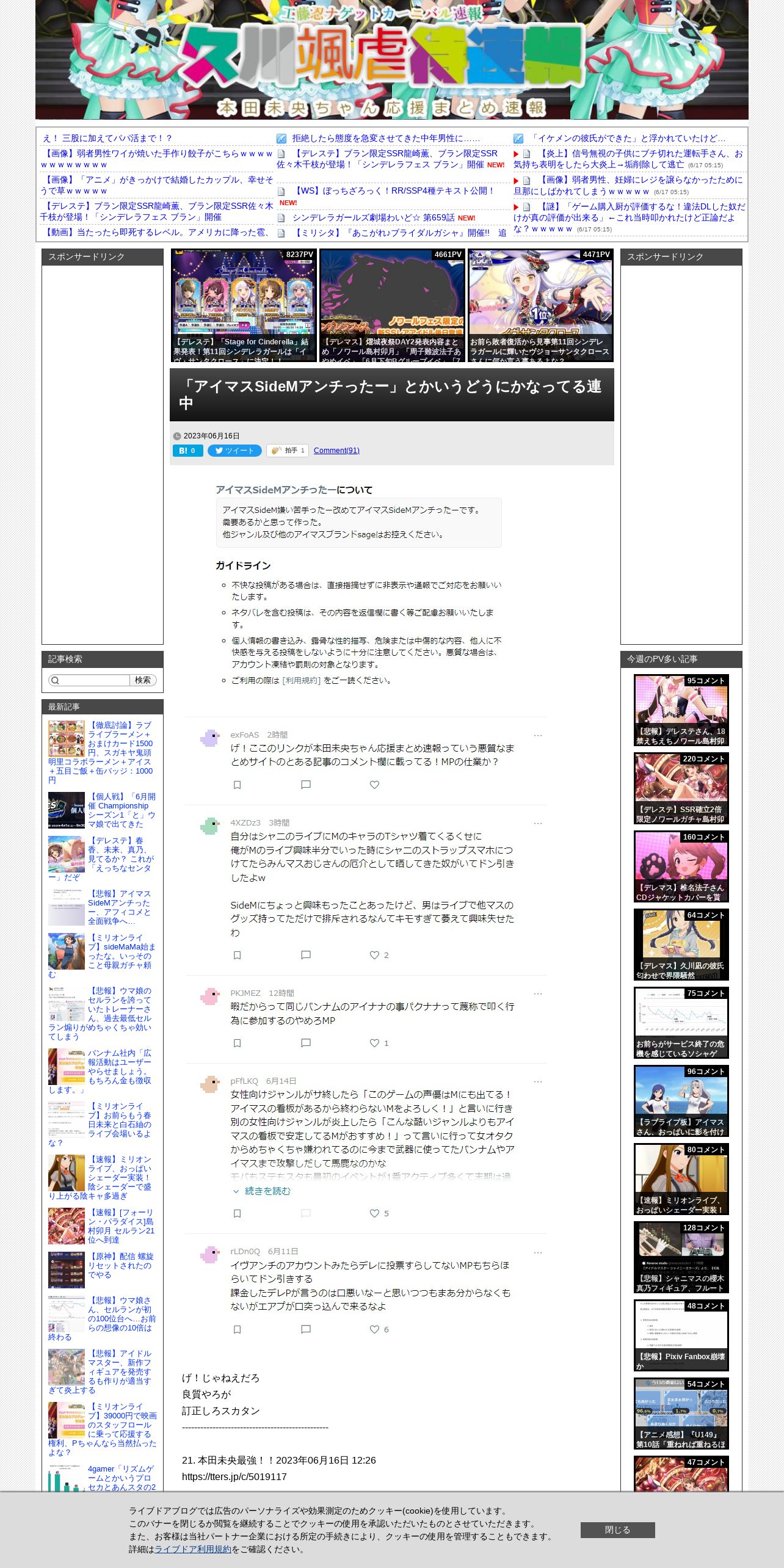Open 【個人戦】6月開催 Championship article link

click(122, 810)
